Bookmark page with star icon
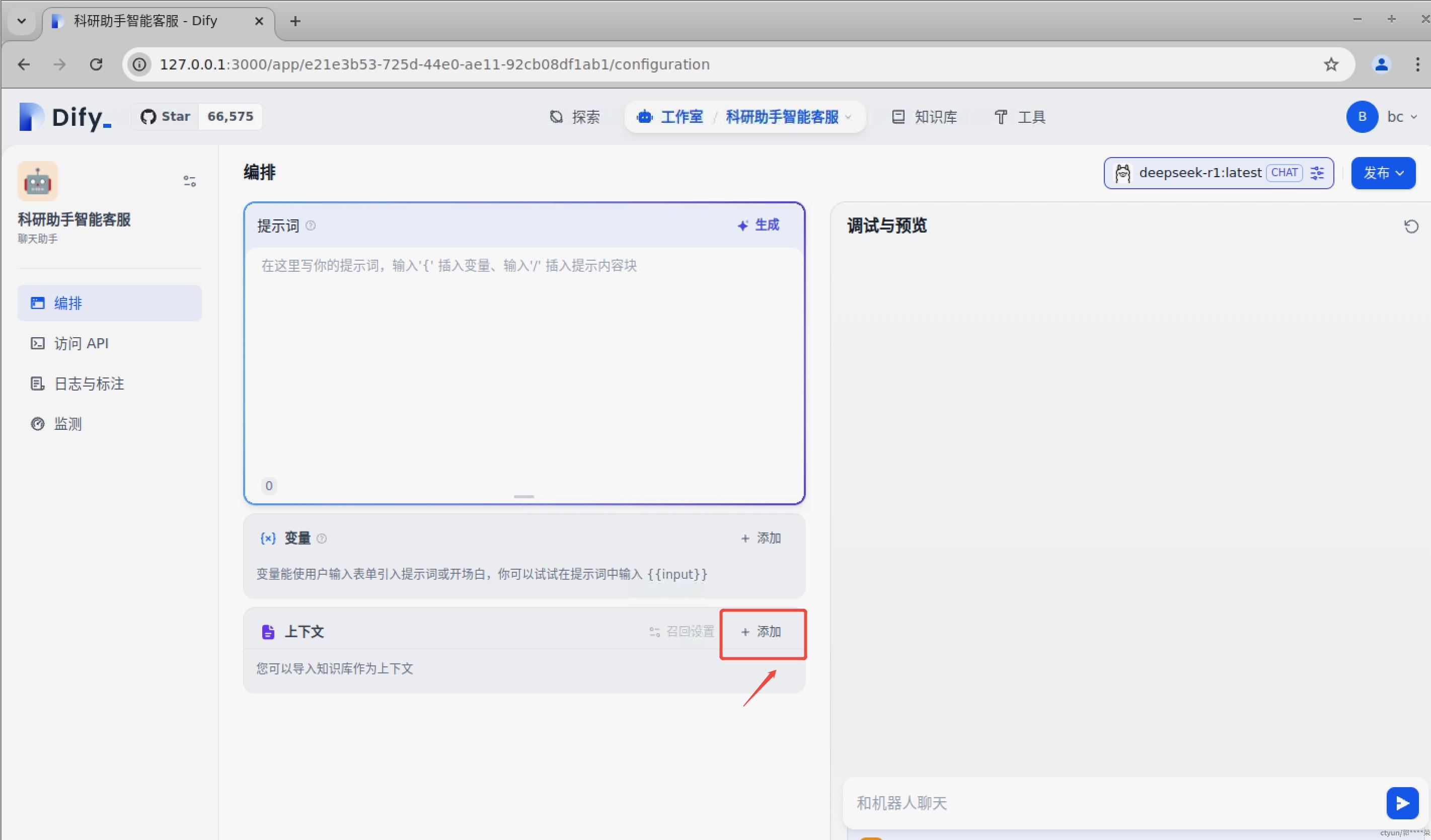Viewport: 1431px width, 840px height. (x=1331, y=64)
